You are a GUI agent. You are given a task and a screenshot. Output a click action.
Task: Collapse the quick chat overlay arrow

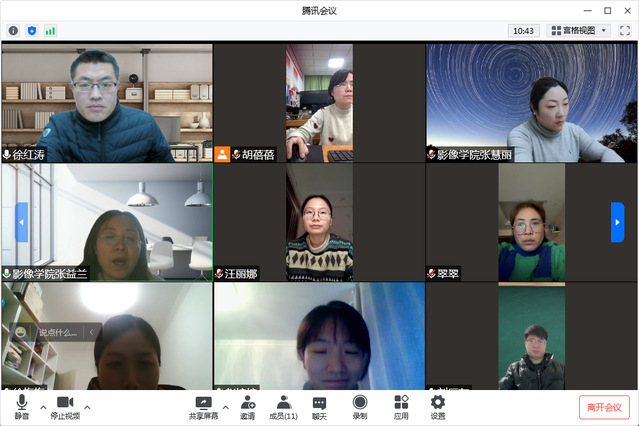tap(91, 332)
